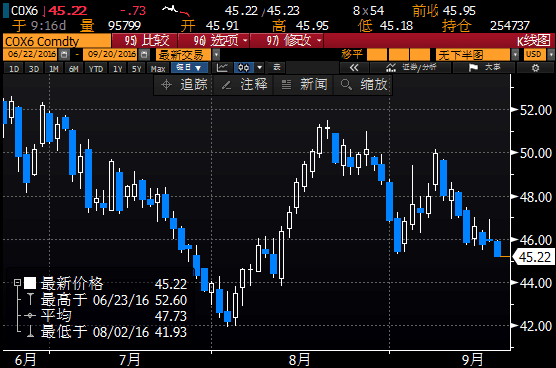Click the 95) 比较 compare button
Screen dimensions: 556x368
point(145,41)
